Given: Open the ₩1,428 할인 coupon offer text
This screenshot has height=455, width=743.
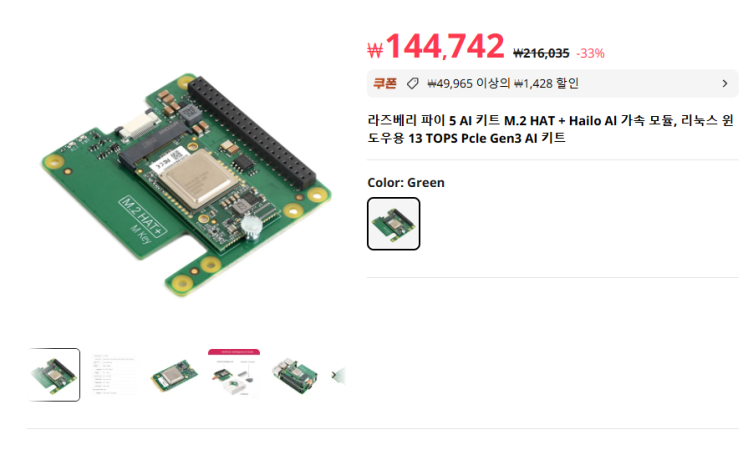Looking at the screenshot, I should (546, 83).
